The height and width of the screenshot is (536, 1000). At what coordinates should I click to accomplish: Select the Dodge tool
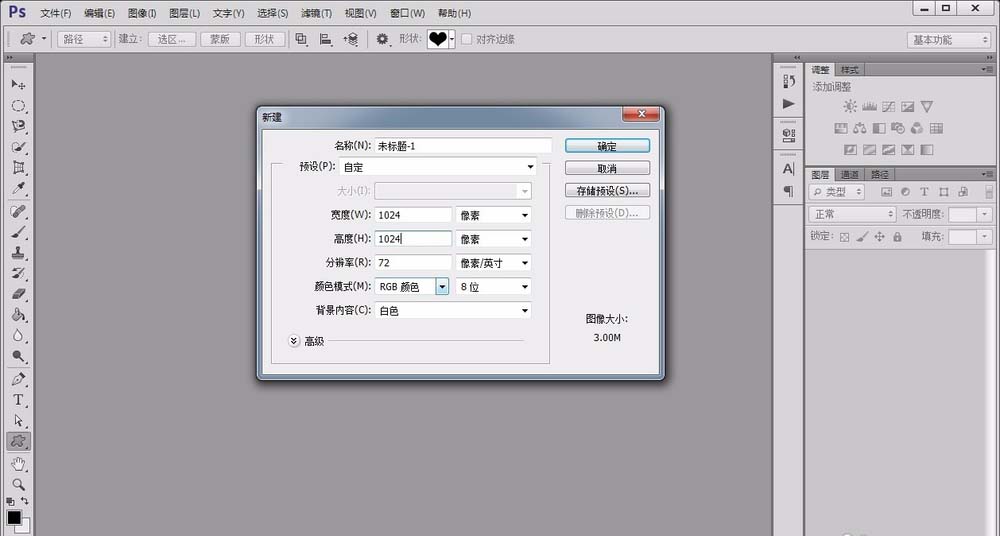point(18,357)
